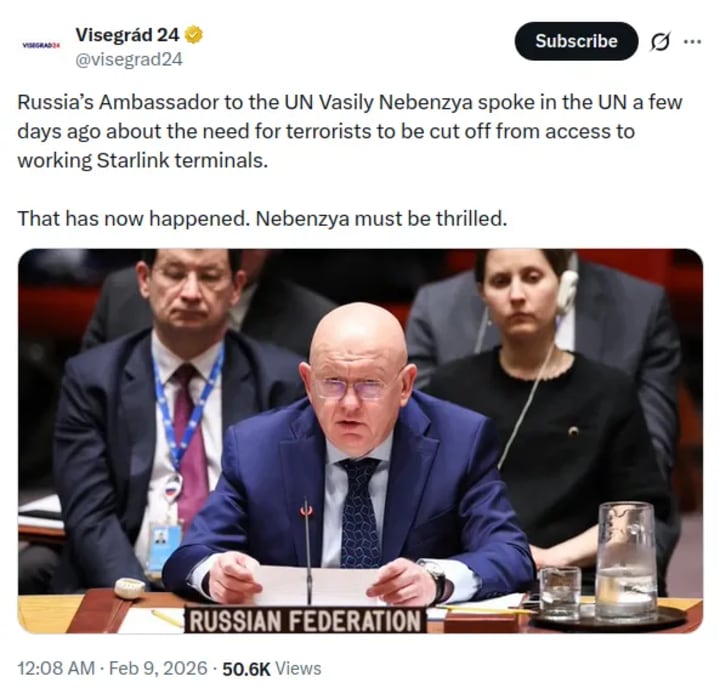The image size is (720, 688).
Task: Open the attached UN meeting photo
Action: 360,441
